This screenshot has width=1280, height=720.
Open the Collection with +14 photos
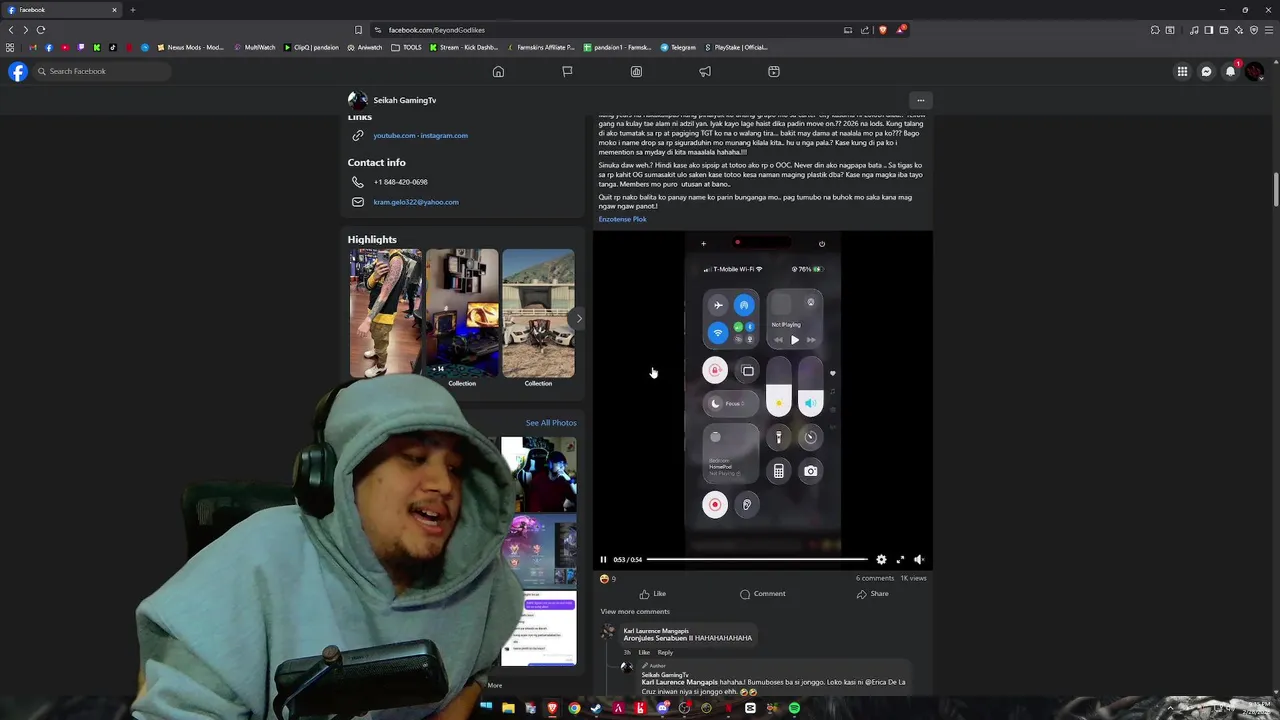[462, 313]
